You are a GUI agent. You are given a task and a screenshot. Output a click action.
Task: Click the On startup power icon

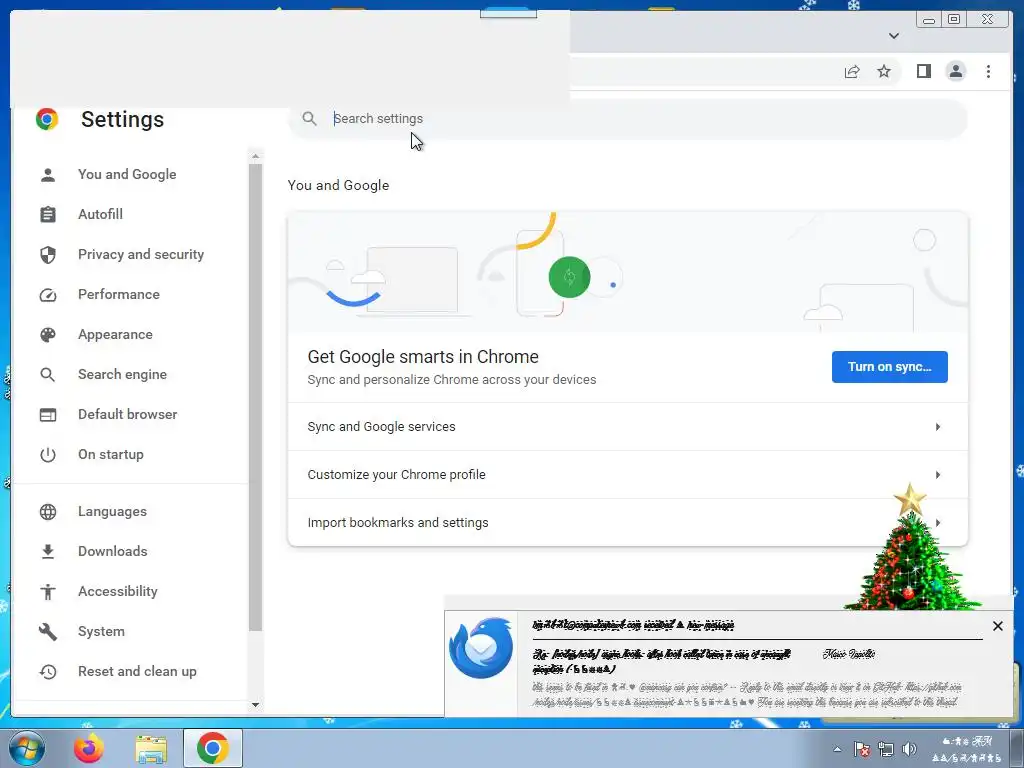pos(48,455)
